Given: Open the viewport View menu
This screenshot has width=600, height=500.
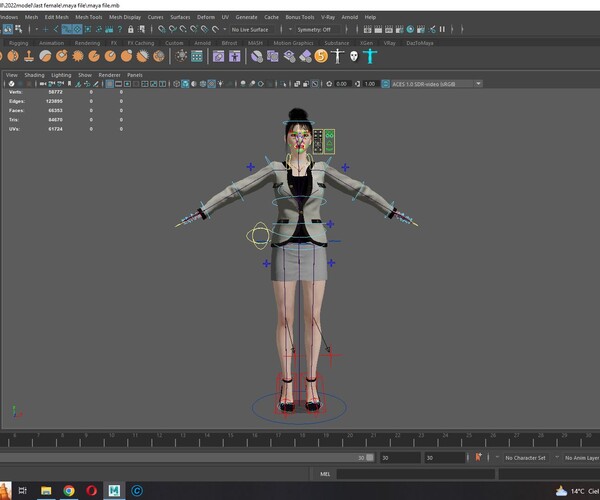Looking at the screenshot, I should [11, 75].
